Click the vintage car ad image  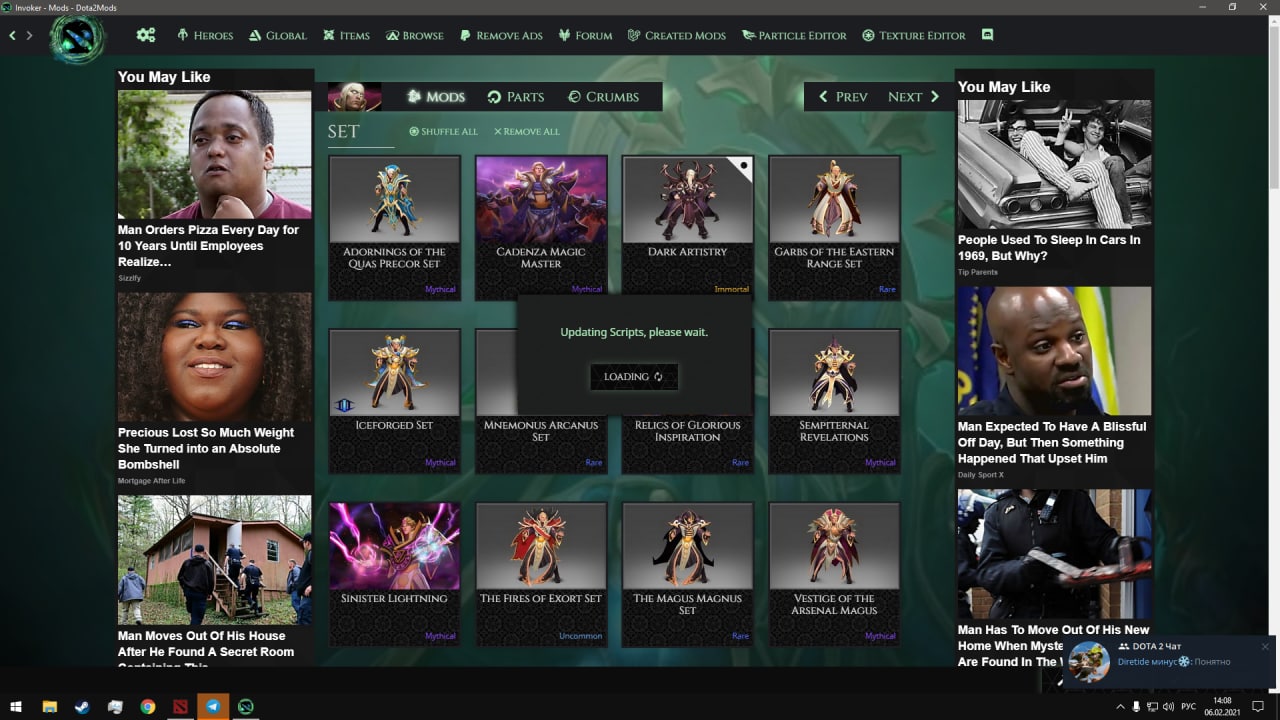coord(1054,164)
